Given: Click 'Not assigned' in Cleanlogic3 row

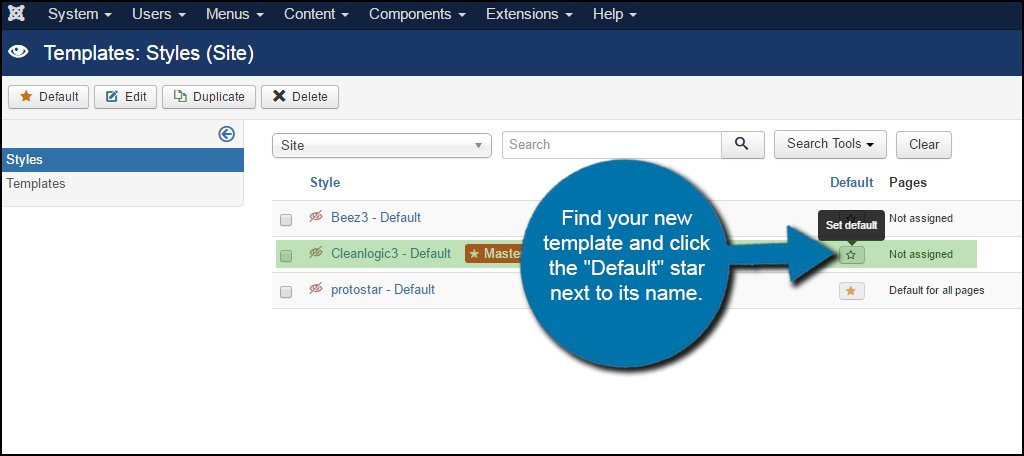Looking at the screenshot, I should point(921,254).
